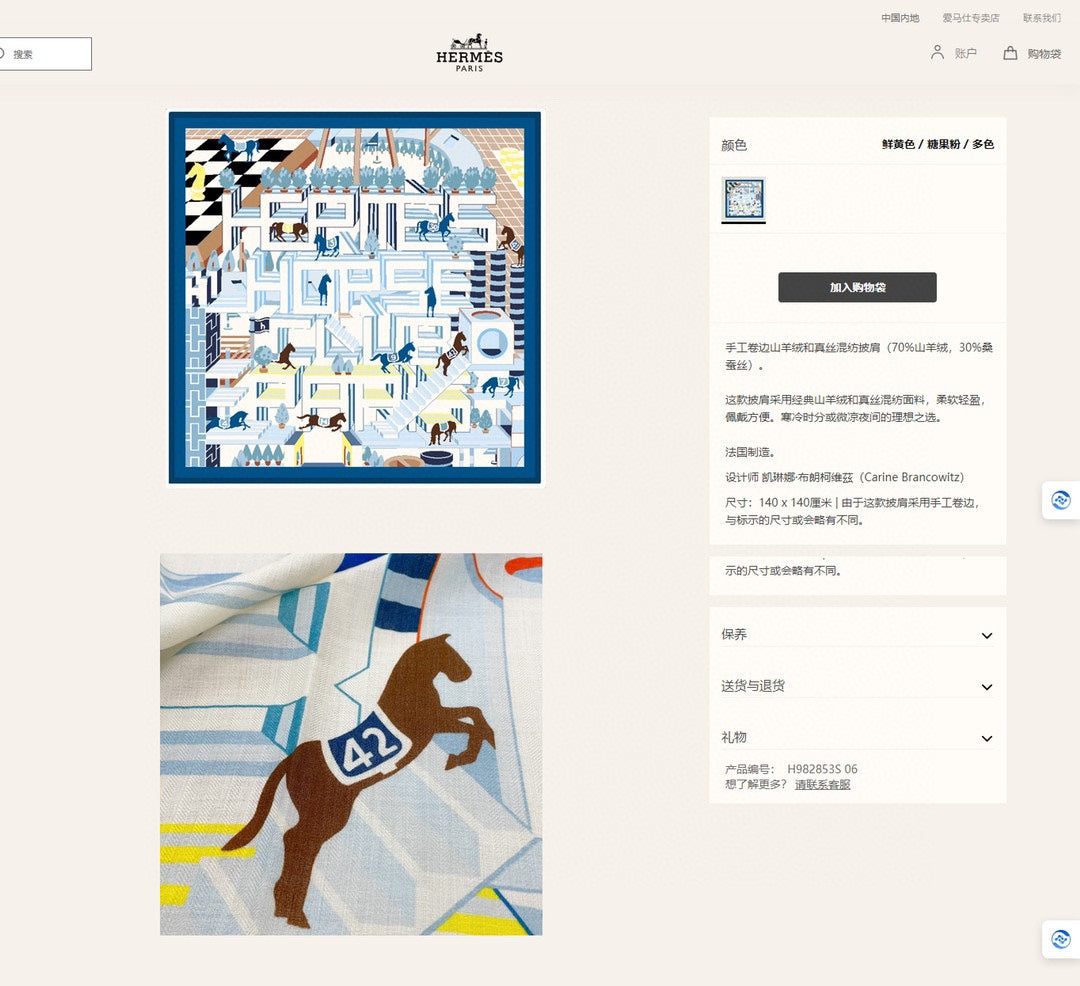Open the full scarf product image

355,298
